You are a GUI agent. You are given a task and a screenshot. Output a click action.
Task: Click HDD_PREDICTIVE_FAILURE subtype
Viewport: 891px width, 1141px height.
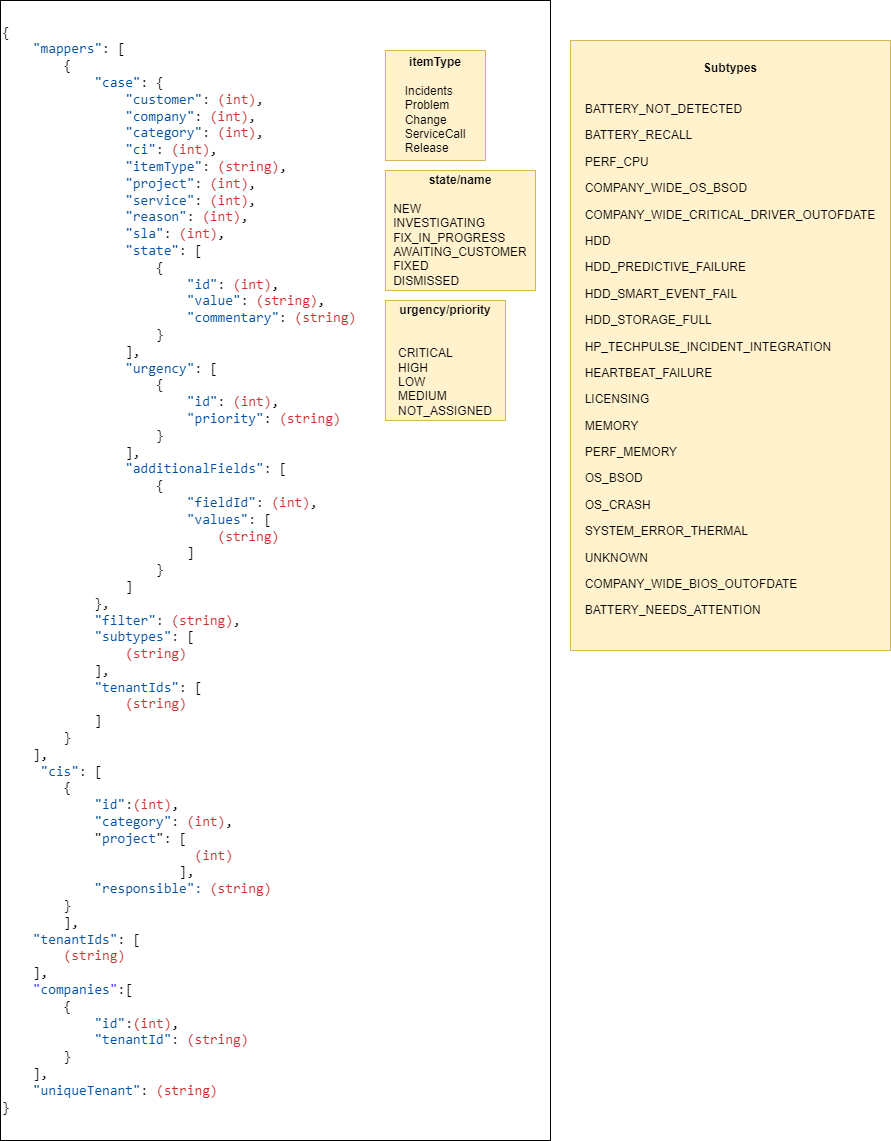pos(665,267)
